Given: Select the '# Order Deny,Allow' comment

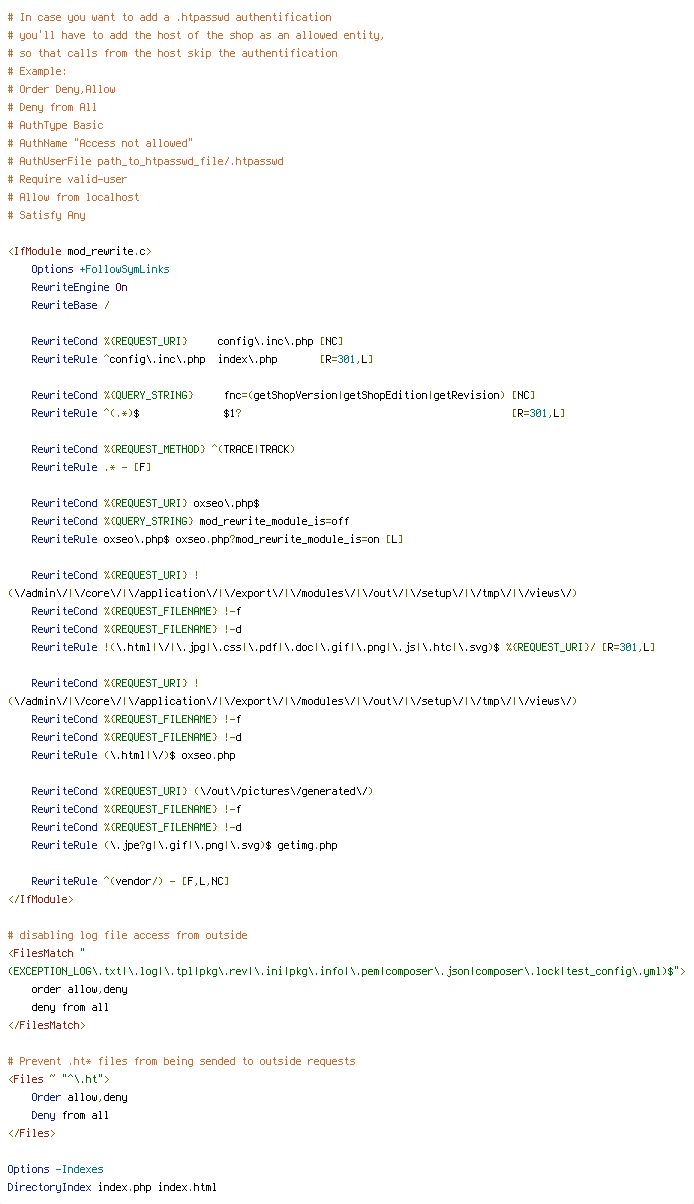Looking at the screenshot, I should pyautogui.click(x=61, y=89).
